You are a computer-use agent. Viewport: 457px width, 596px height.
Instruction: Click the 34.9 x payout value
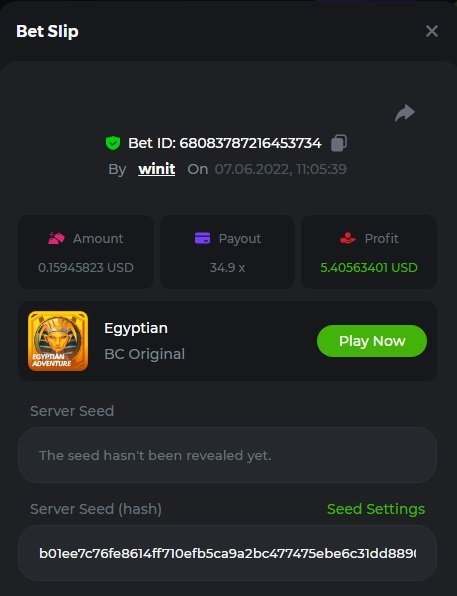click(227, 268)
